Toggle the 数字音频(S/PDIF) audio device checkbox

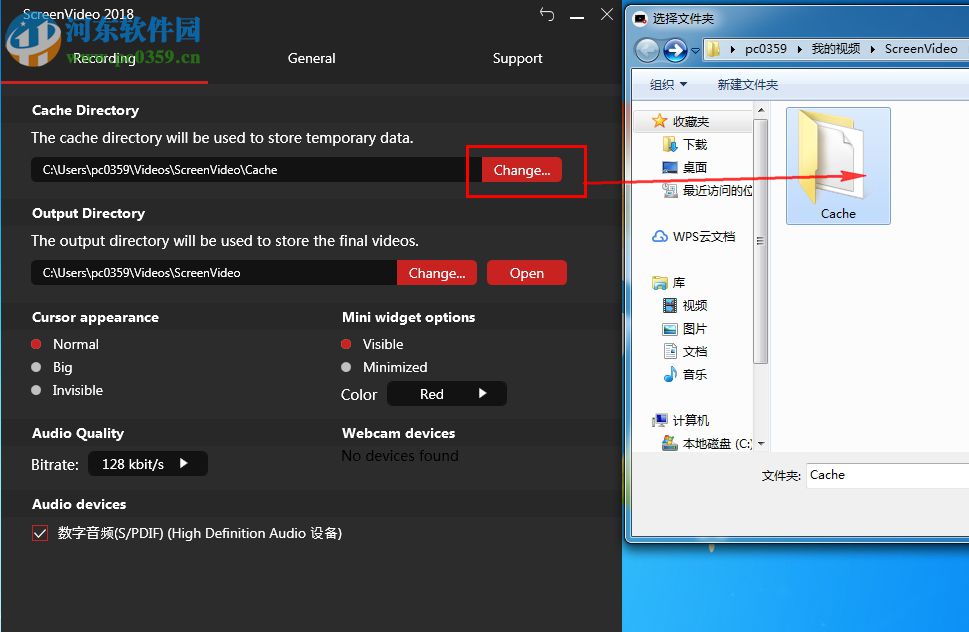(x=40, y=533)
